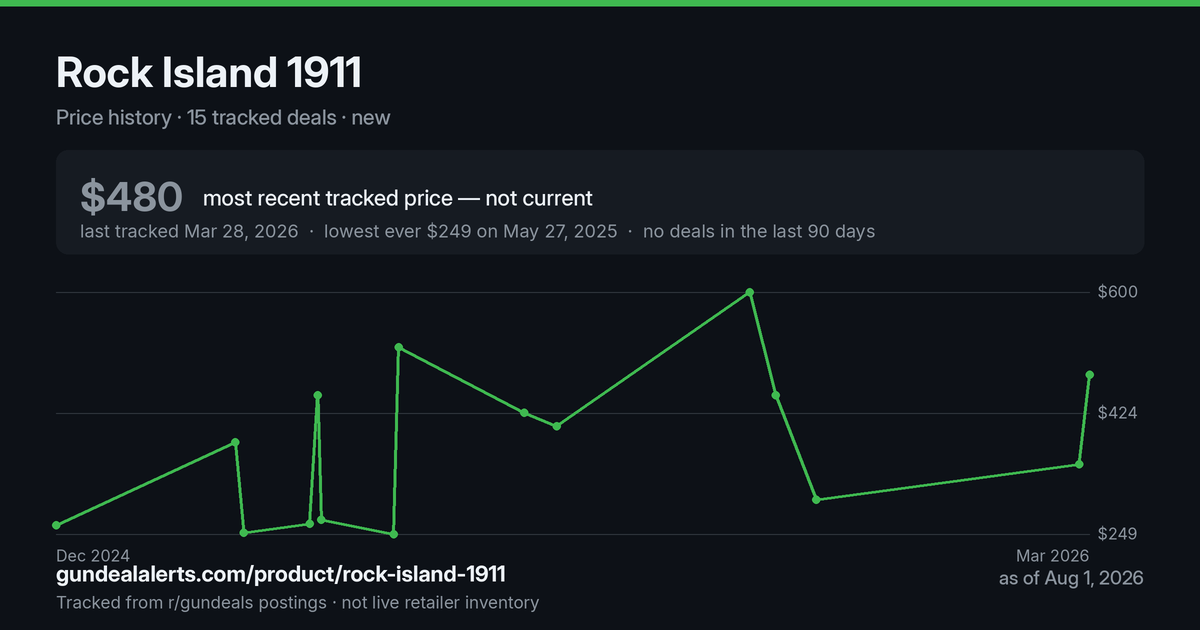This screenshot has height=630, width=1200.
Task: Click the first data point above Dec 2024
Action: [x=56, y=525]
